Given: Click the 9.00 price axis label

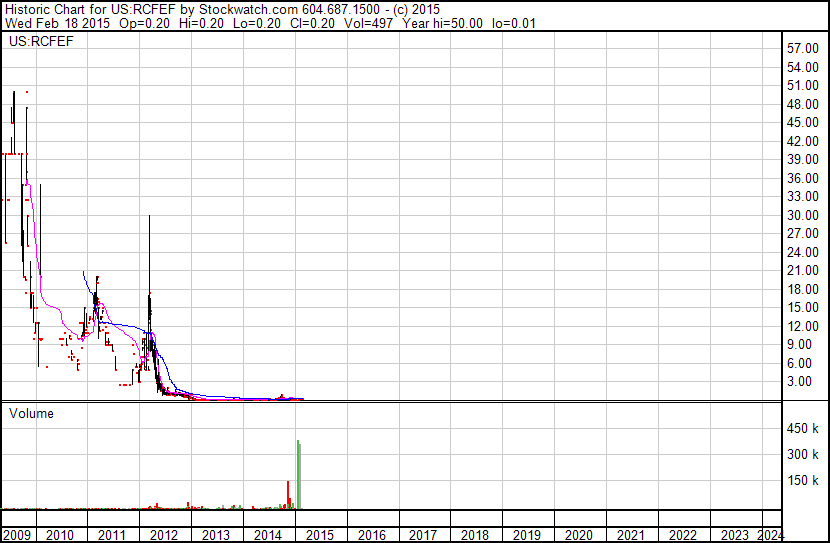Looking at the screenshot, I should [799, 345].
